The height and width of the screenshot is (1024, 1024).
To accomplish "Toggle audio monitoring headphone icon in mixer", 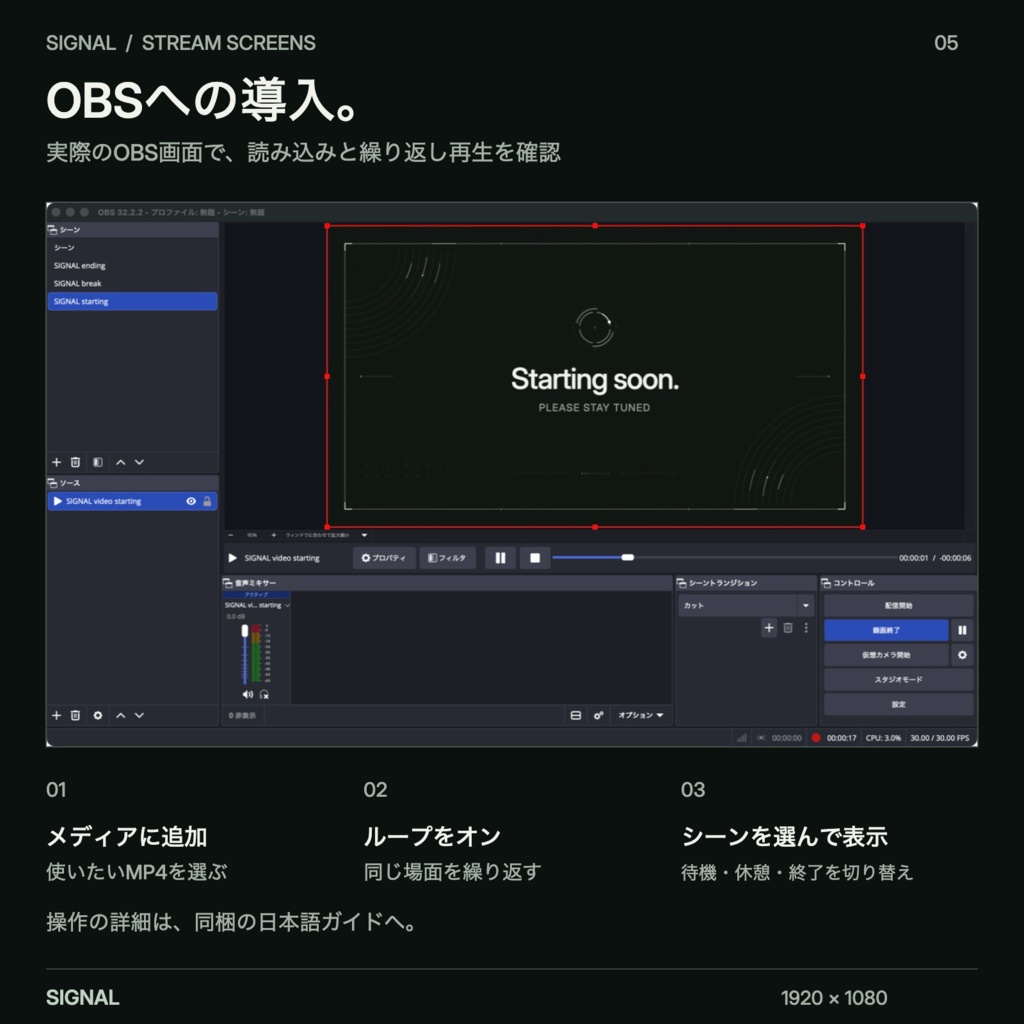I will click(x=264, y=694).
